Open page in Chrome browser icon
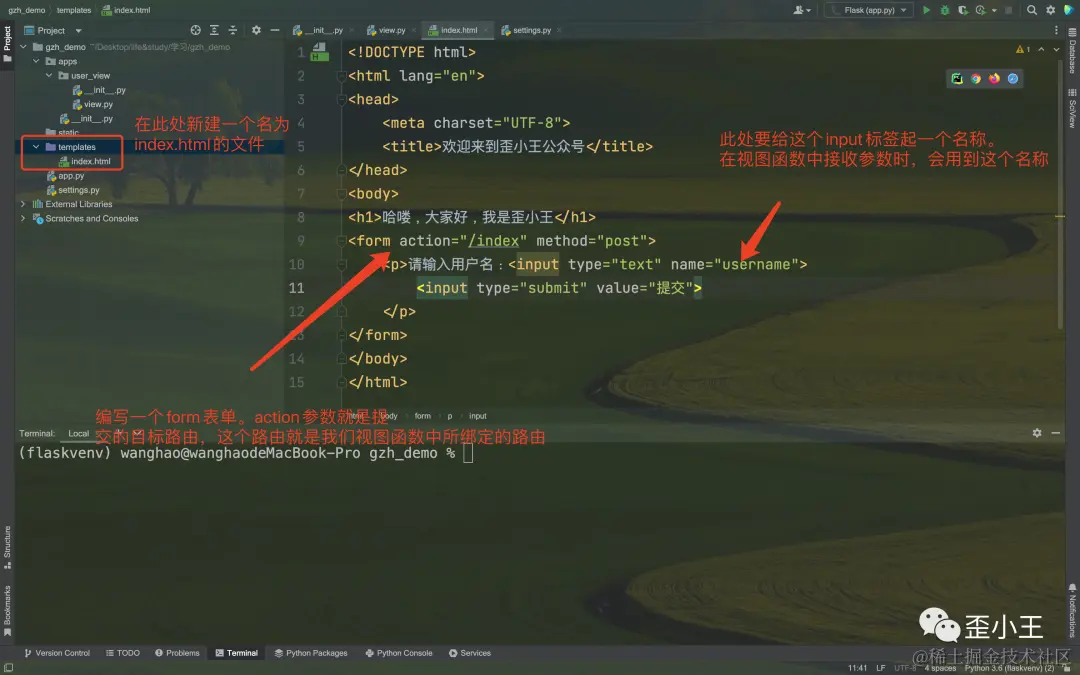 tap(976, 79)
